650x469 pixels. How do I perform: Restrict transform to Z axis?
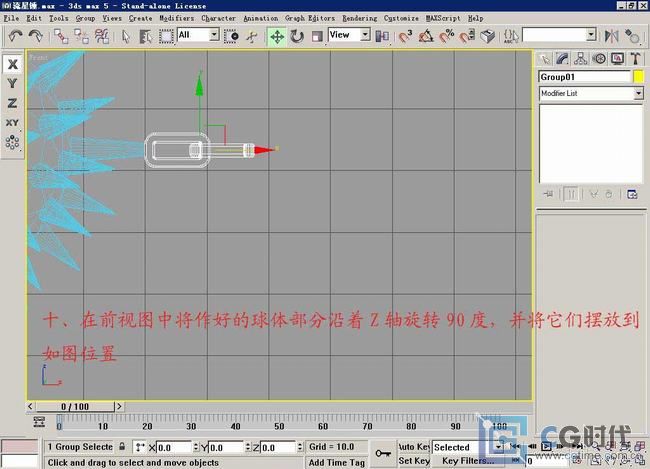coord(12,103)
